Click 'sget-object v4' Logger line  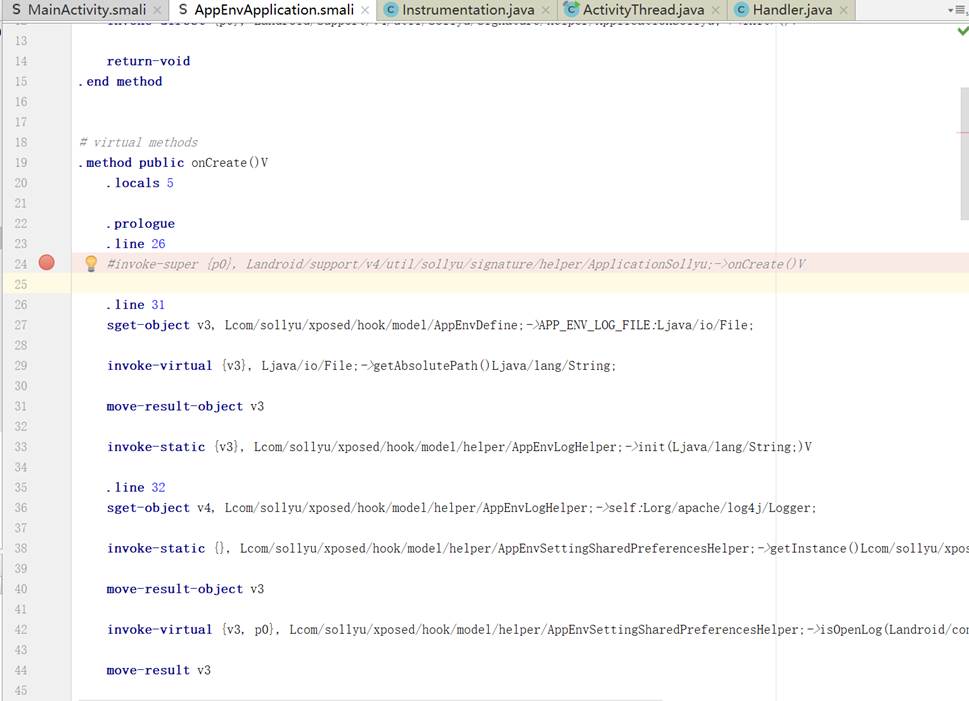[x=461, y=508]
